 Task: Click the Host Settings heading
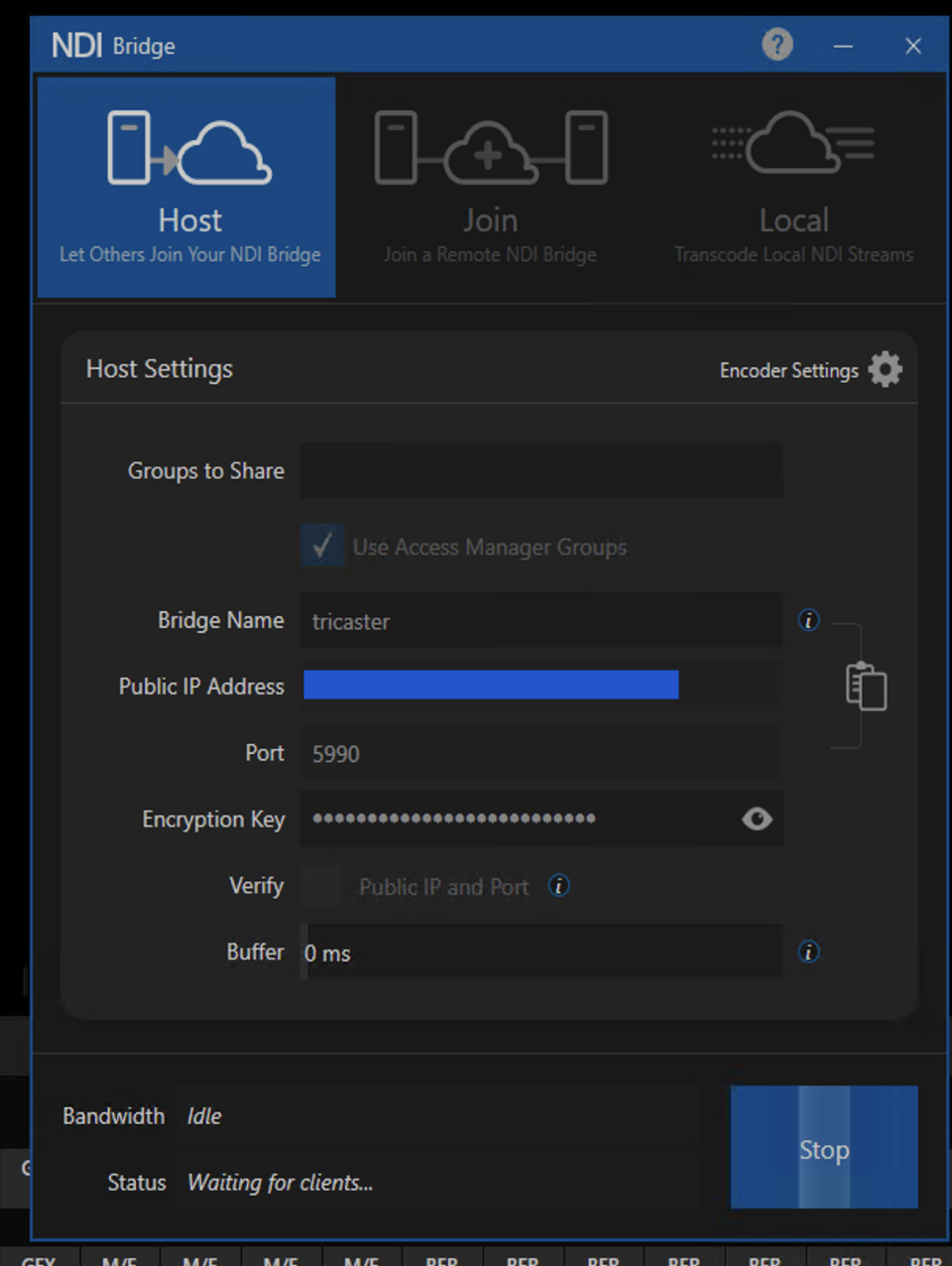pos(160,368)
